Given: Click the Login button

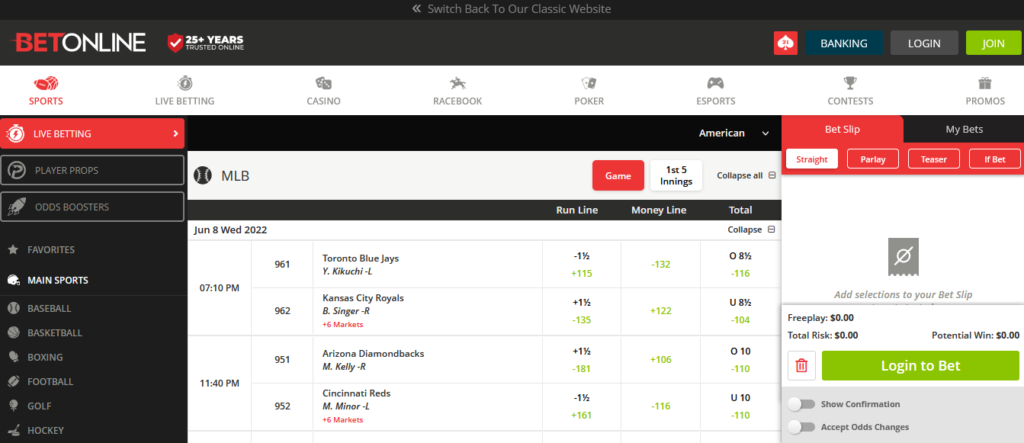Looking at the screenshot, I should tap(924, 43).
